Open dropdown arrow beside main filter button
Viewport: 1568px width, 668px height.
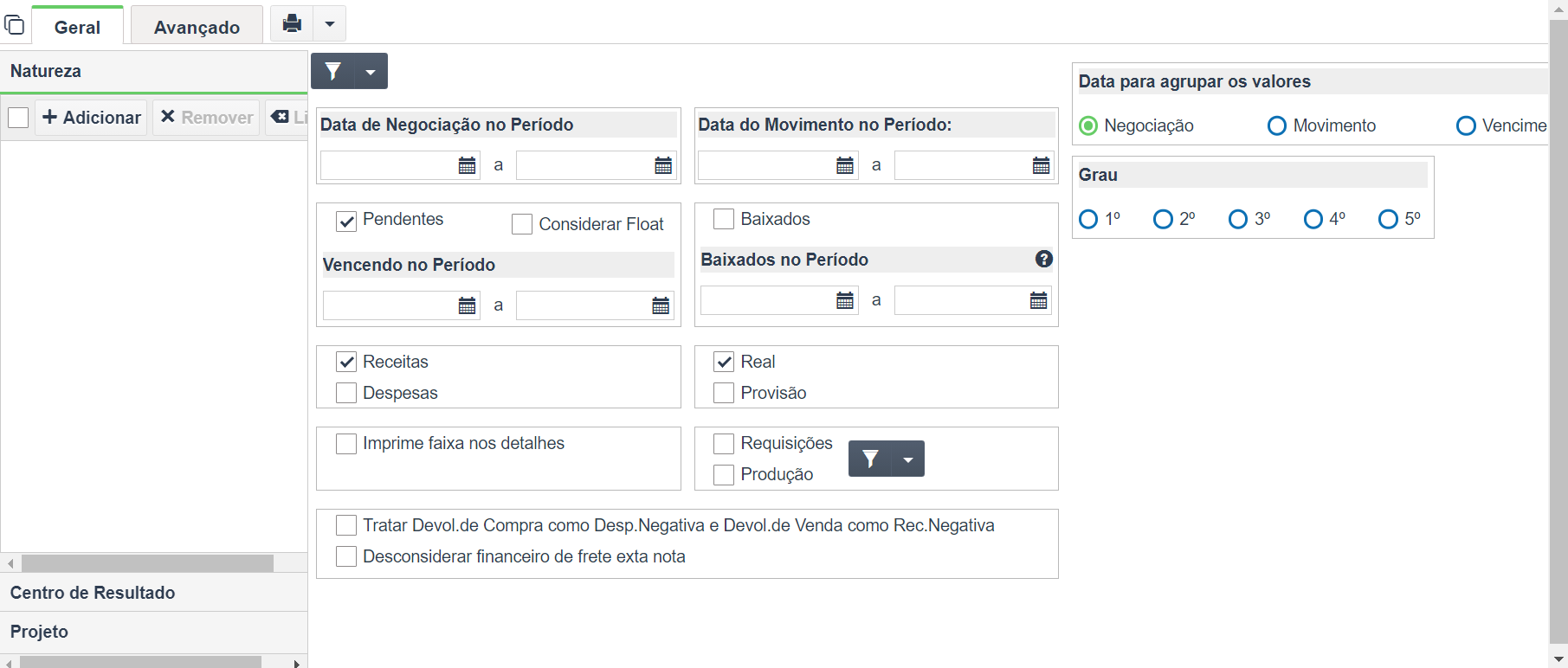point(371,71)
